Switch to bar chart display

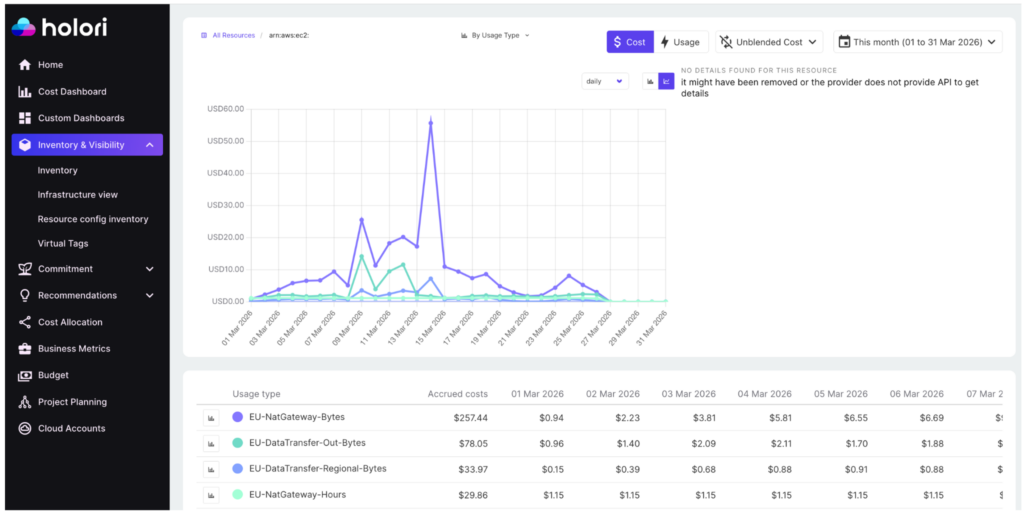[x=650, y=81]
